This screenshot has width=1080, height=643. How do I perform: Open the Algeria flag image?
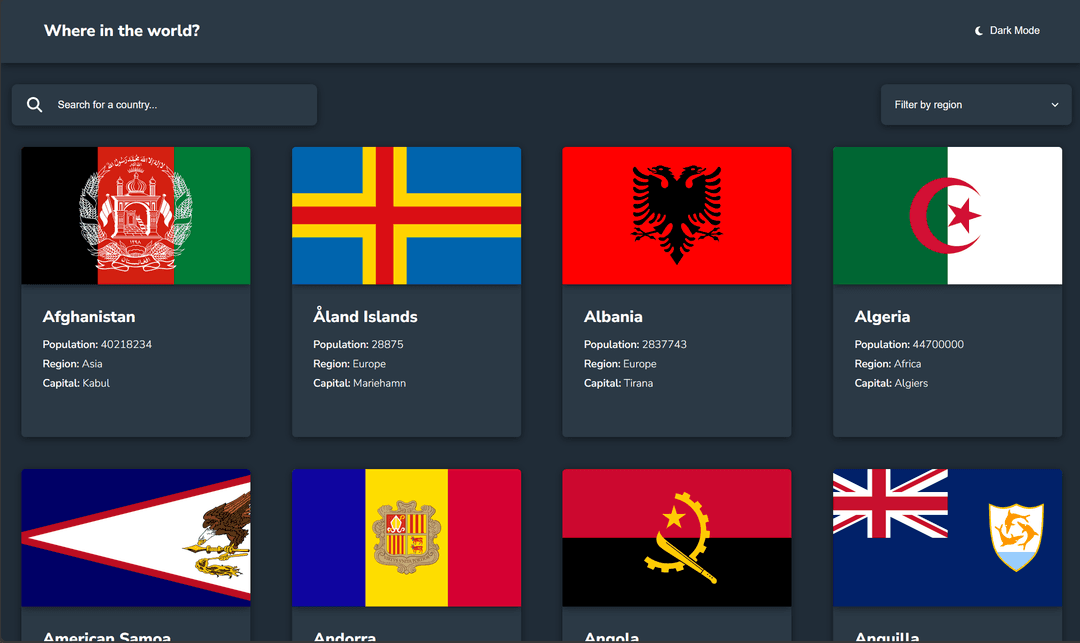[x=947, y=216]
